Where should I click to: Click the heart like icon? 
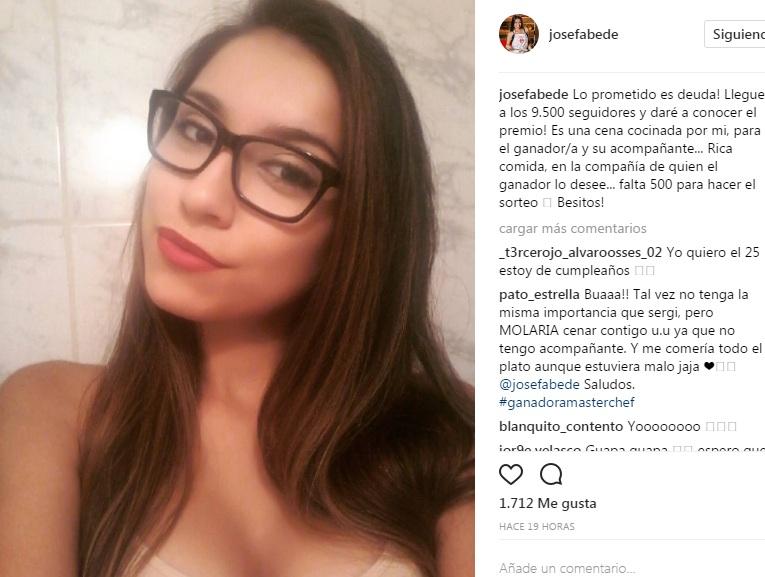tap(511, 474)
